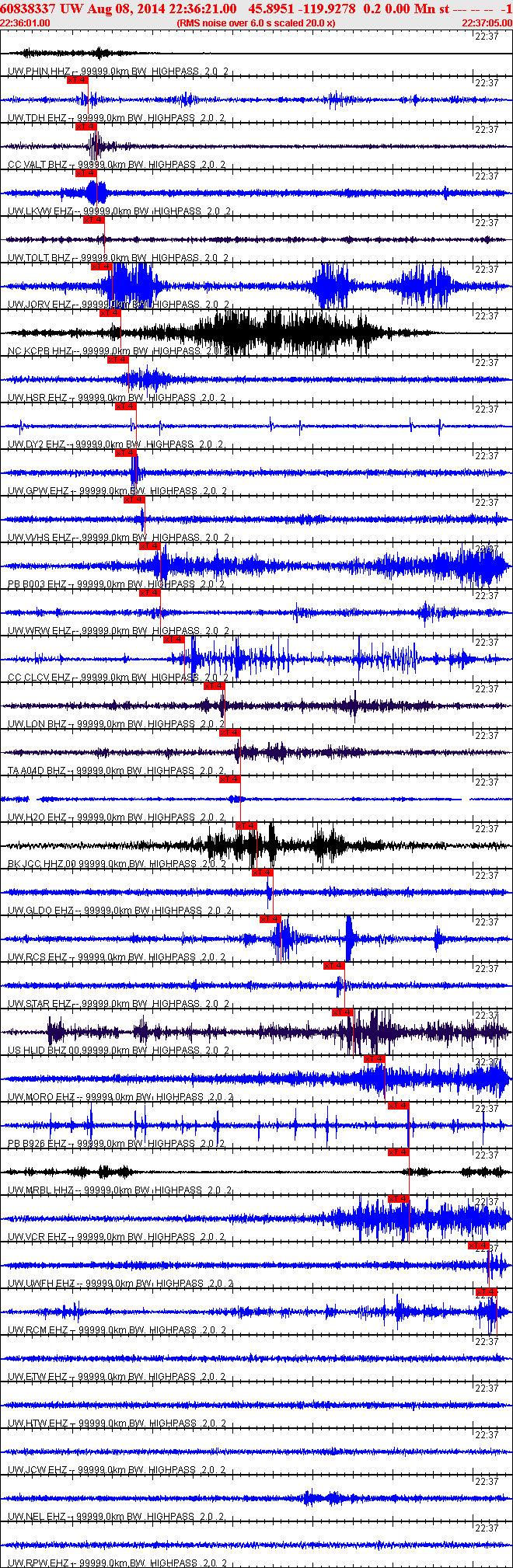Click the red pick marker on UW.TDH trace

click(85, 127)
